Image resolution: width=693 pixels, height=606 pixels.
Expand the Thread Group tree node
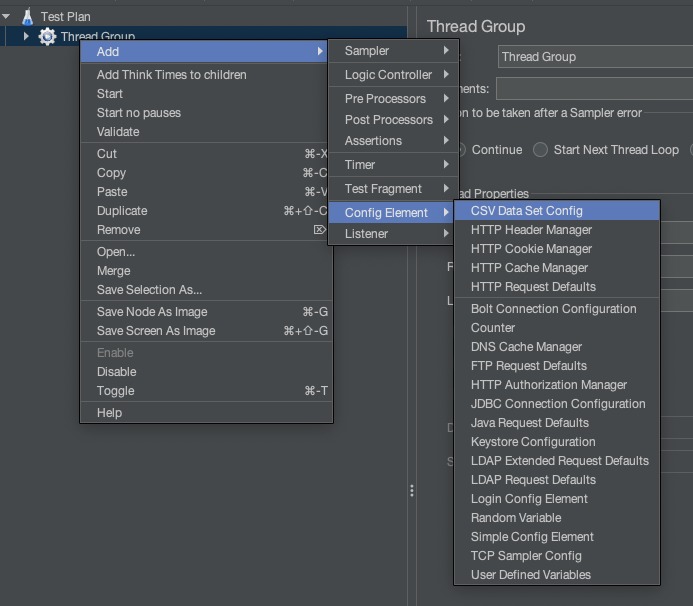26,36
